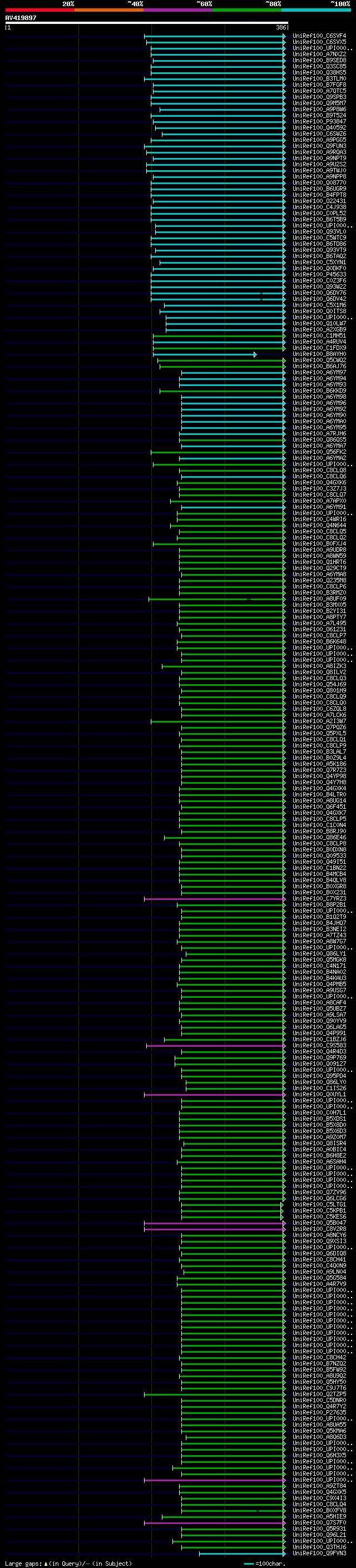Click label UniRef100_Q09533

coord(319,856)
